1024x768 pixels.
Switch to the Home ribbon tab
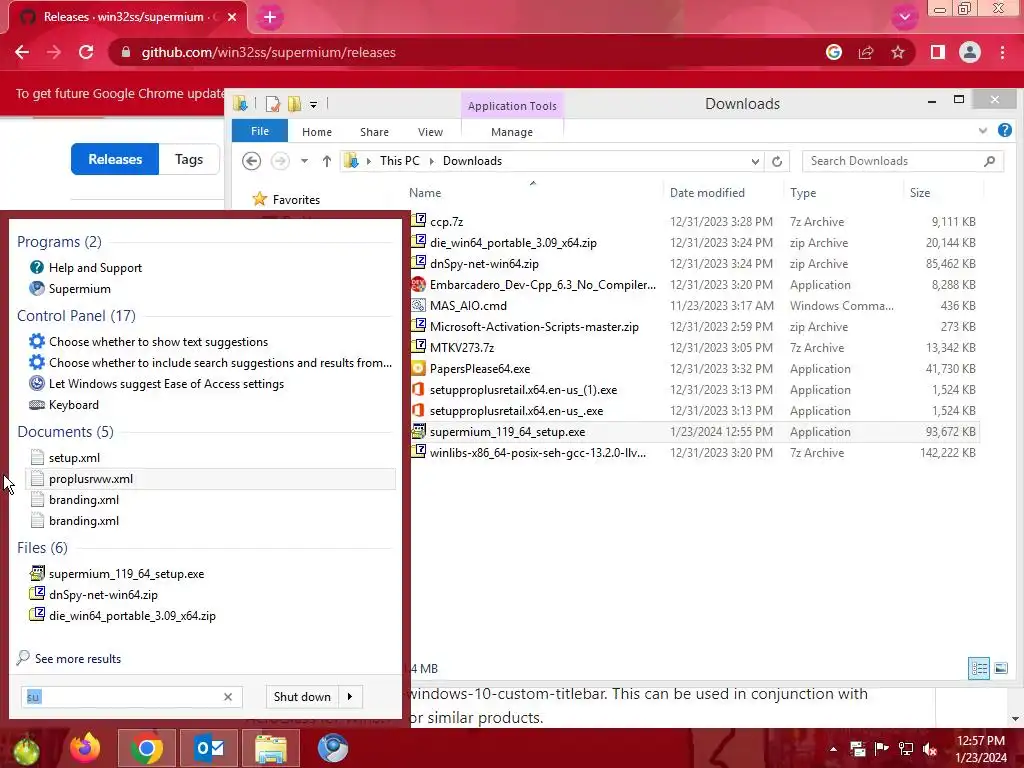click(317, 132)
